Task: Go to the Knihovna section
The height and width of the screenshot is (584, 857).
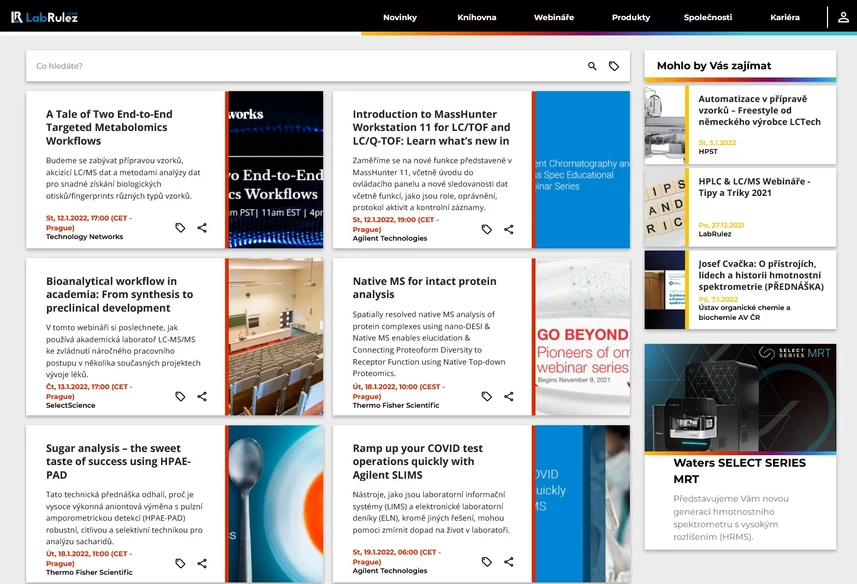Action: (x=477, y=17)
